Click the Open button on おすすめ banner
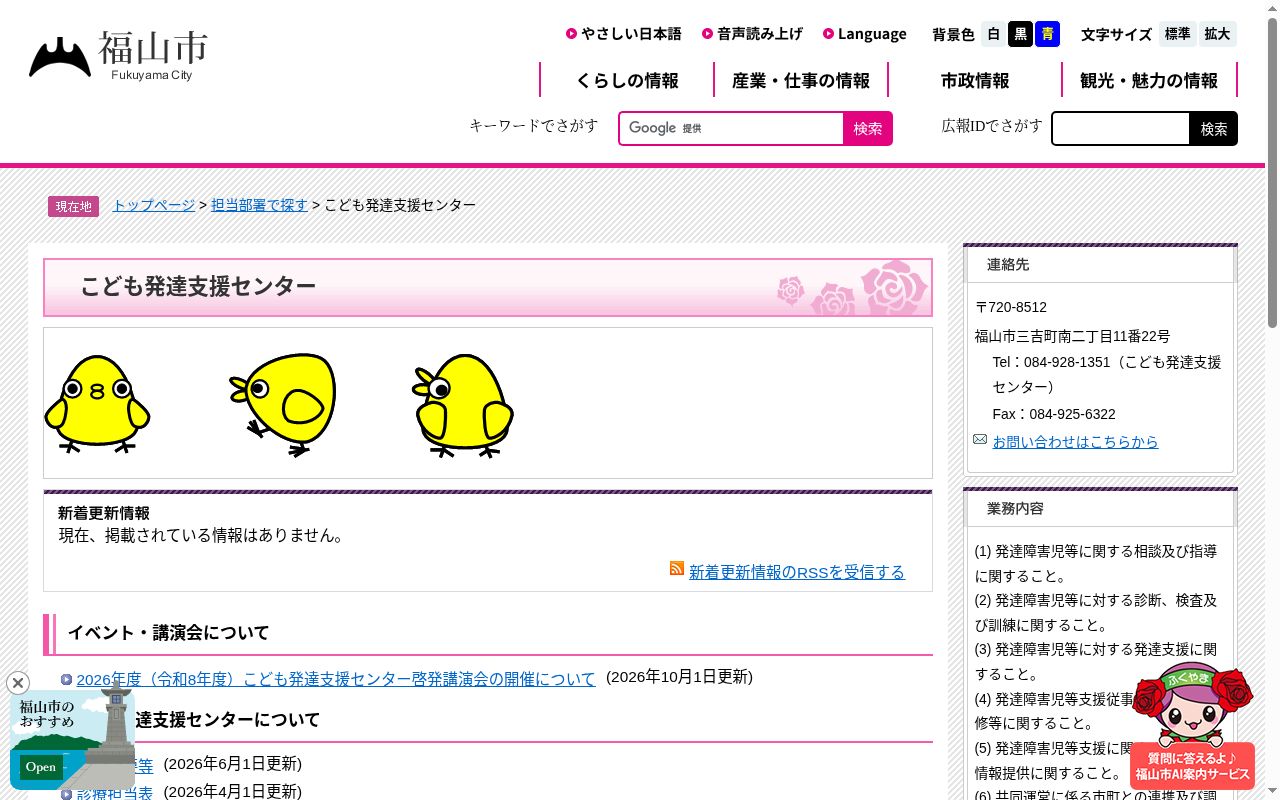 (x=41, y=767)
